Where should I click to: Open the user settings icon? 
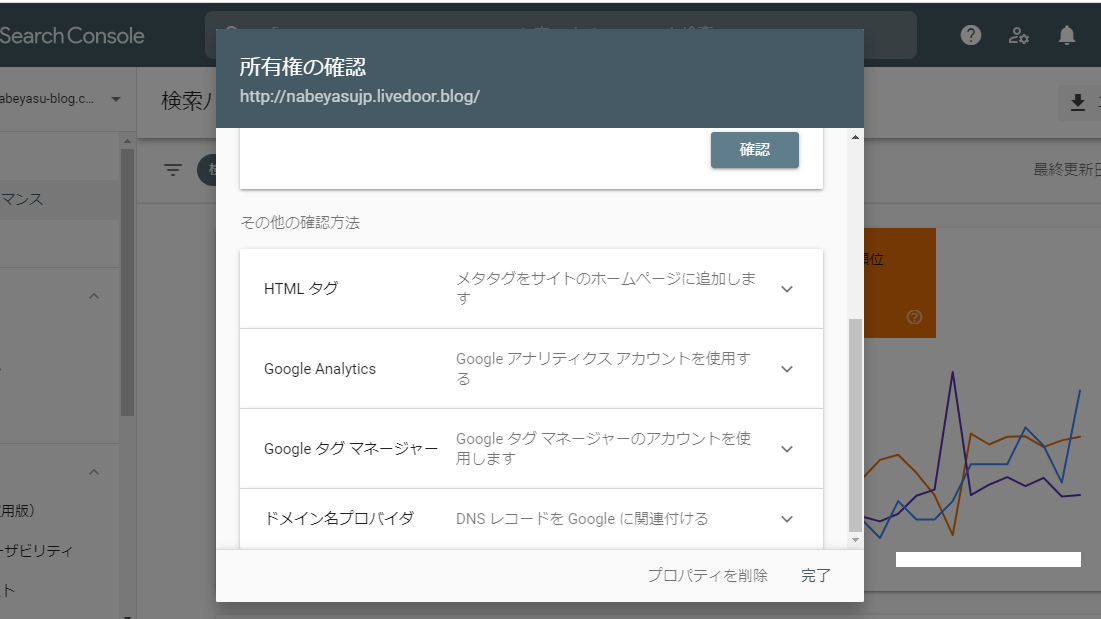click(1019, 35)
